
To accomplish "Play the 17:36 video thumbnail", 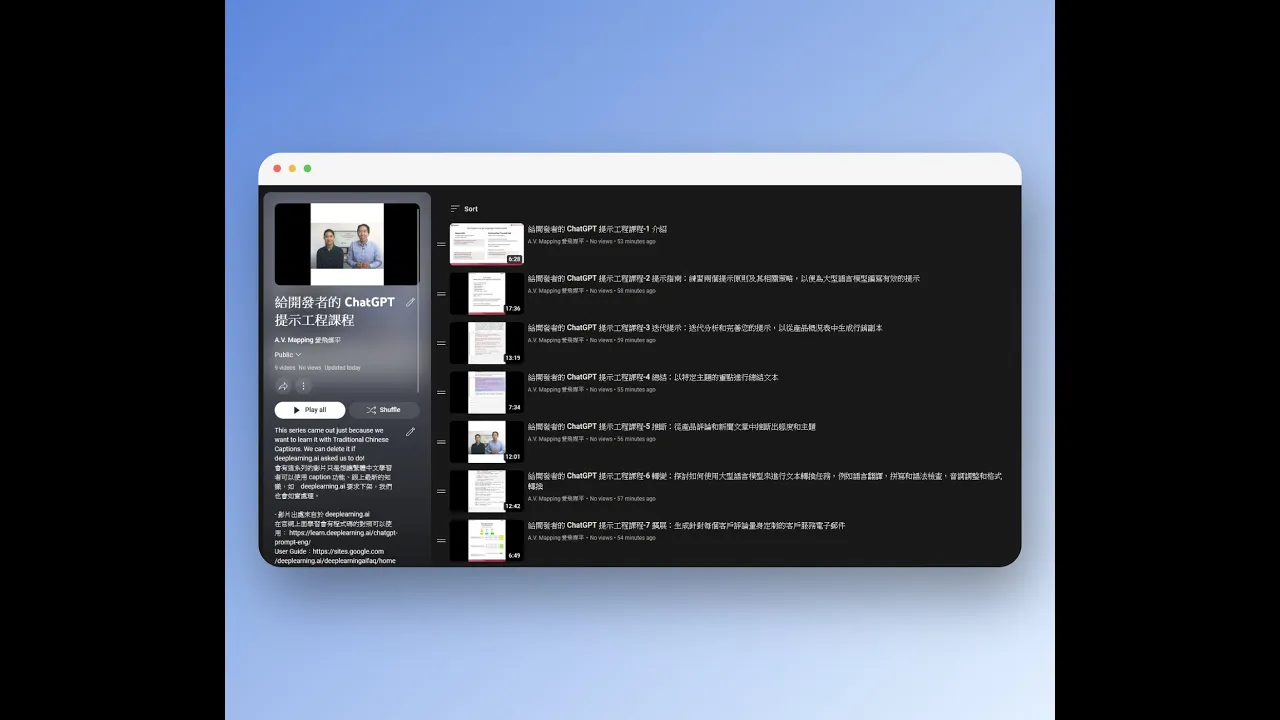I will coord(487,294).
